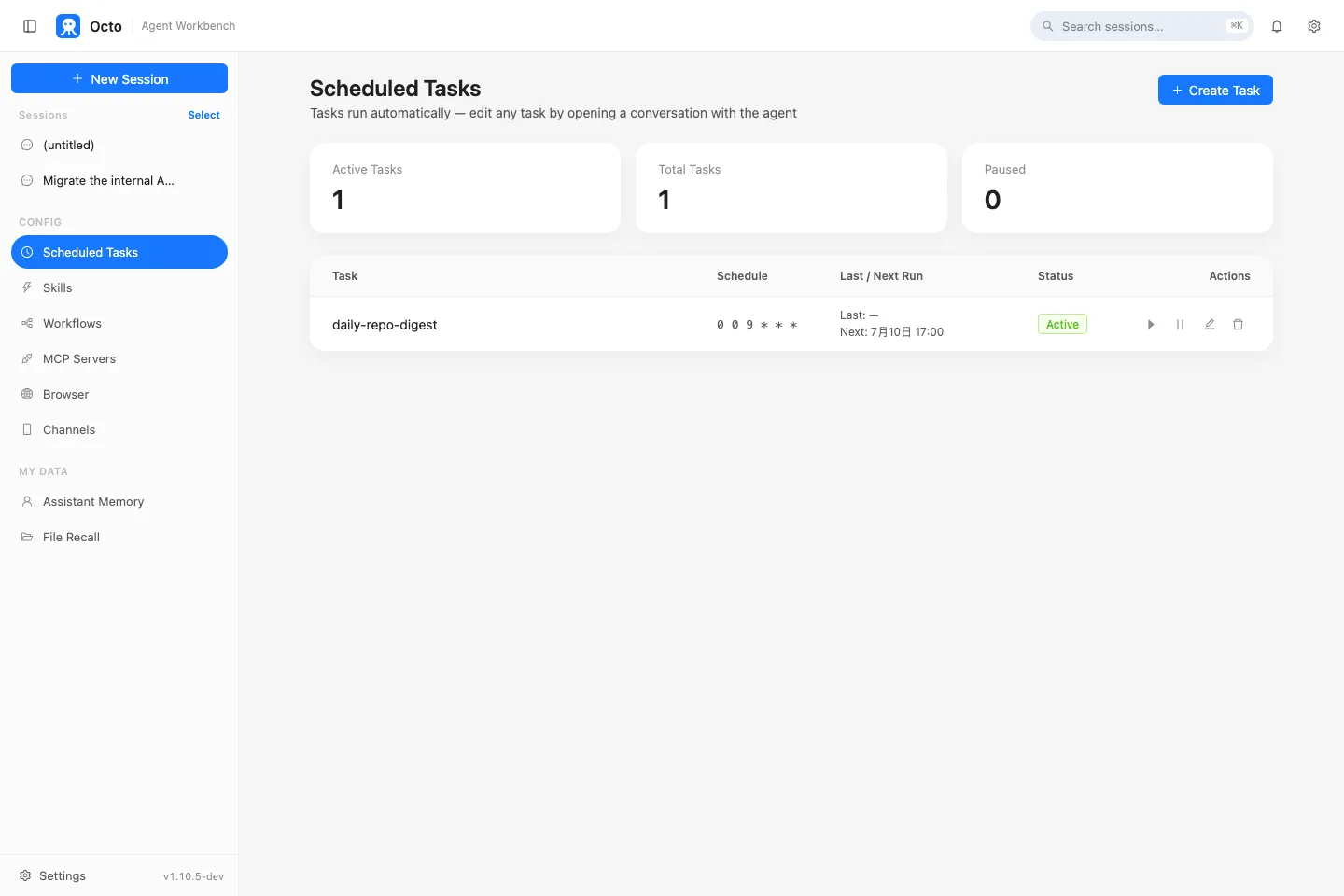Toggle the sidebar panel icon
1344x896 pixels.
pos(30,26)
